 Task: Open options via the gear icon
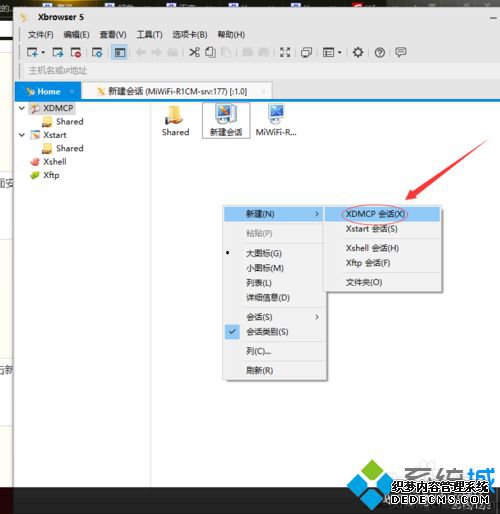[358, 52]
